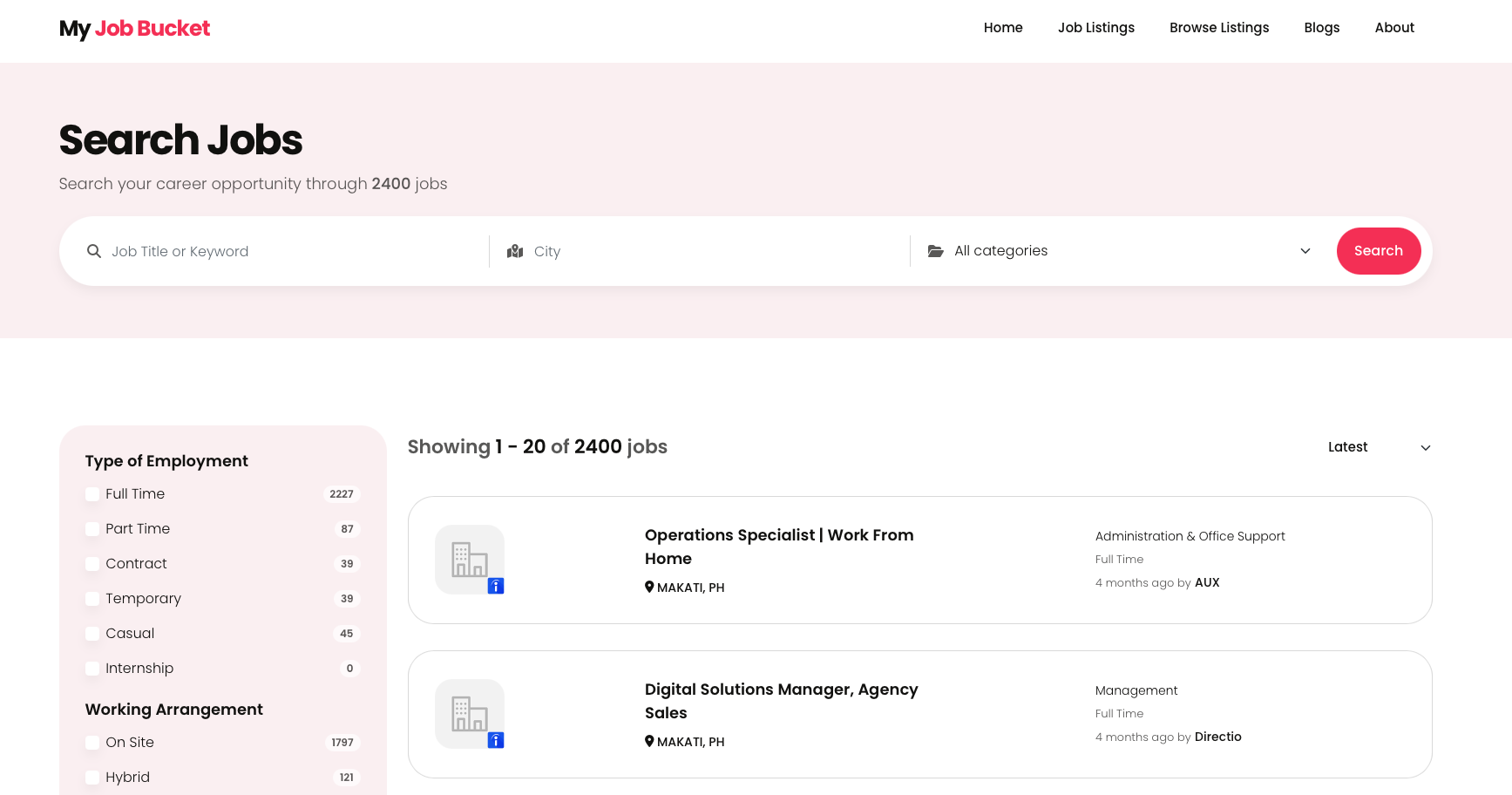Go to Blogs page from the navbar
This screenshot has height=795, width=1512.
1321,28
